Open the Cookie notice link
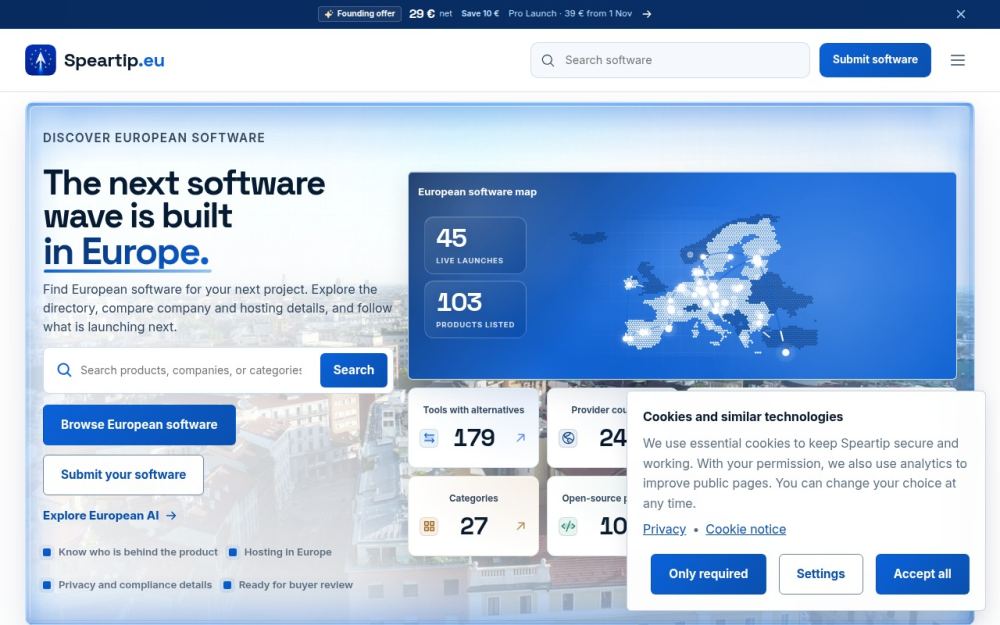The height and width of the screenshot is (625, 1000). point(746,529)
